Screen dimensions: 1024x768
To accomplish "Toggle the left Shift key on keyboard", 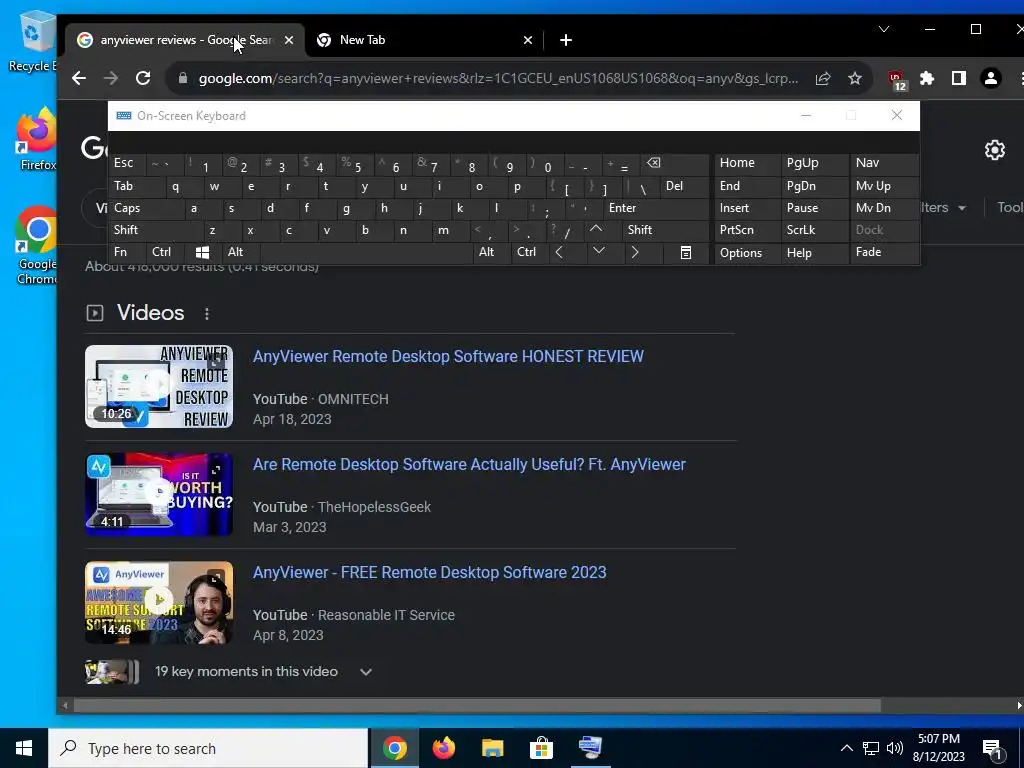I will [156, 230].
